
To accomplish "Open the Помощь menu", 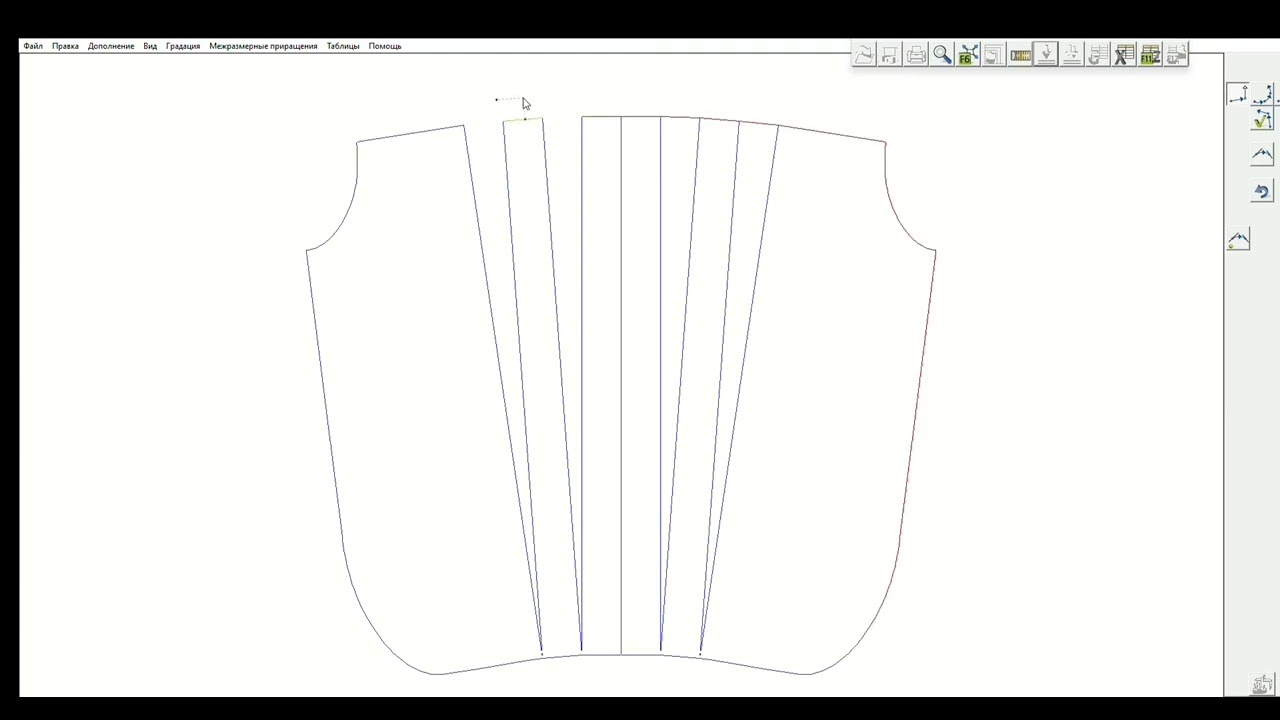I will coord(385,46).
